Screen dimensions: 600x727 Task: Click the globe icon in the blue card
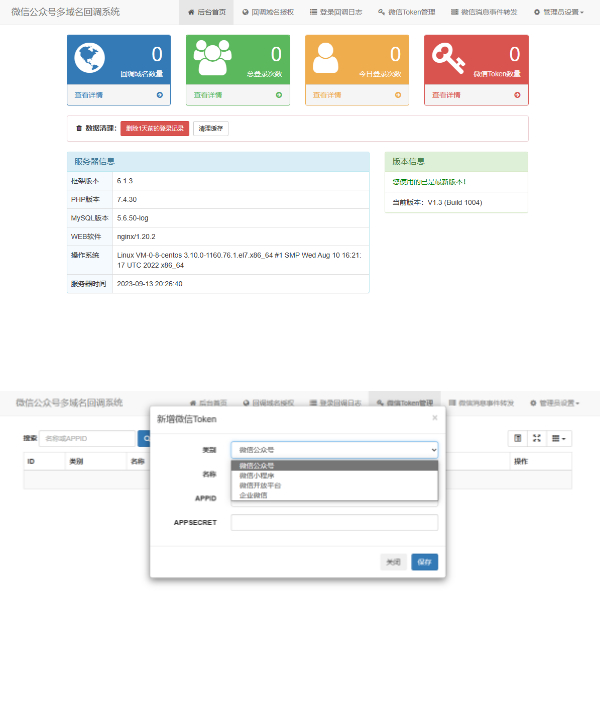[x=91, y=61]
